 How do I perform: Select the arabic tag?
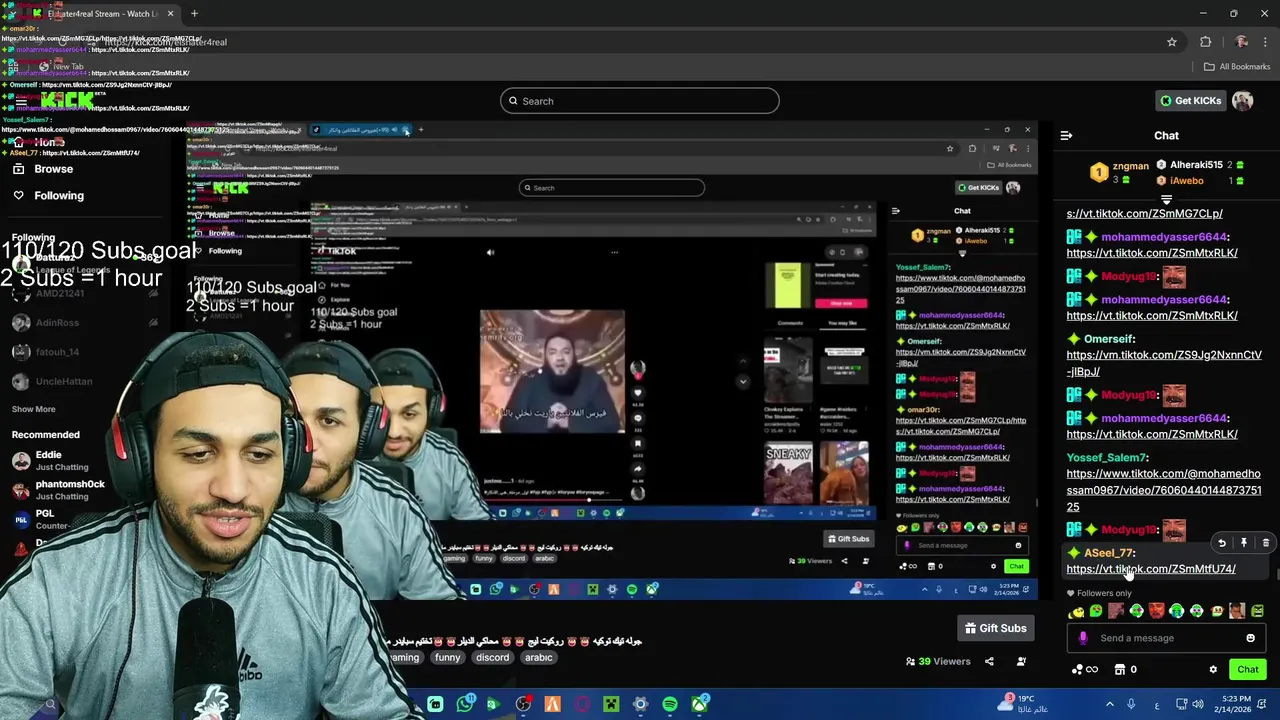pos(539,658)
